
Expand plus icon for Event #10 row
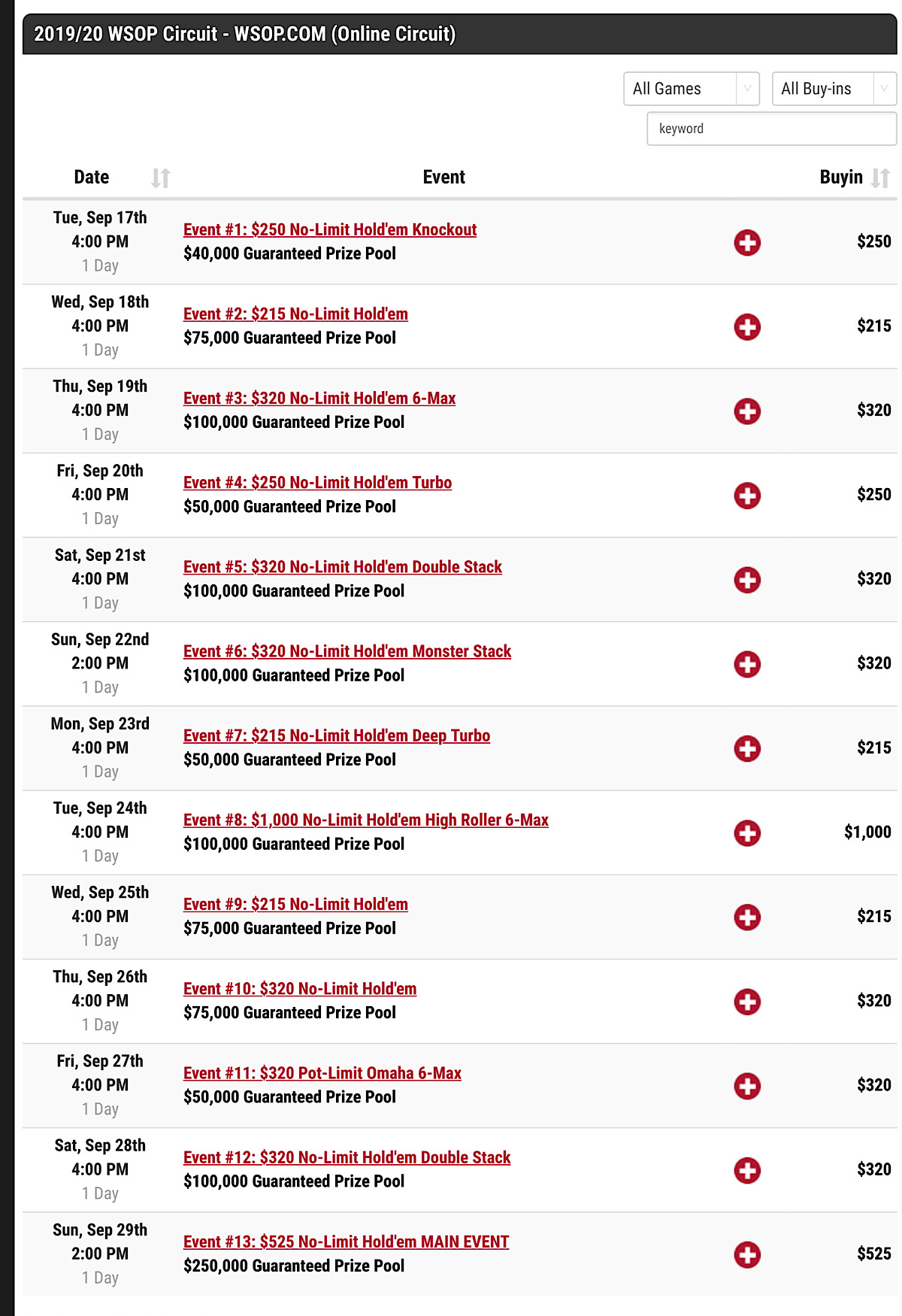[x=747, y=1001]
